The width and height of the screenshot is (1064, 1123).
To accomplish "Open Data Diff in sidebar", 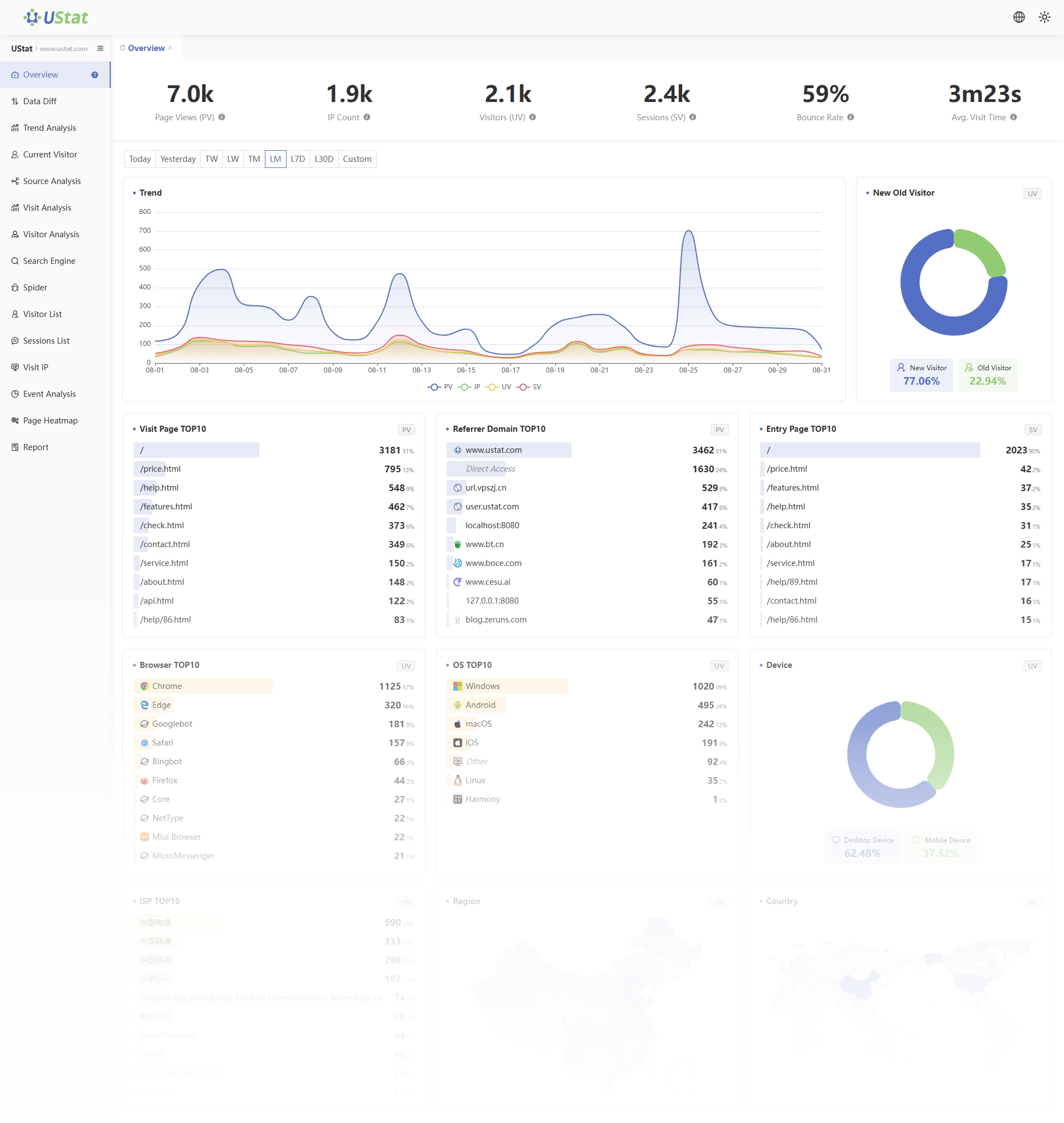I will click(40, 101).
